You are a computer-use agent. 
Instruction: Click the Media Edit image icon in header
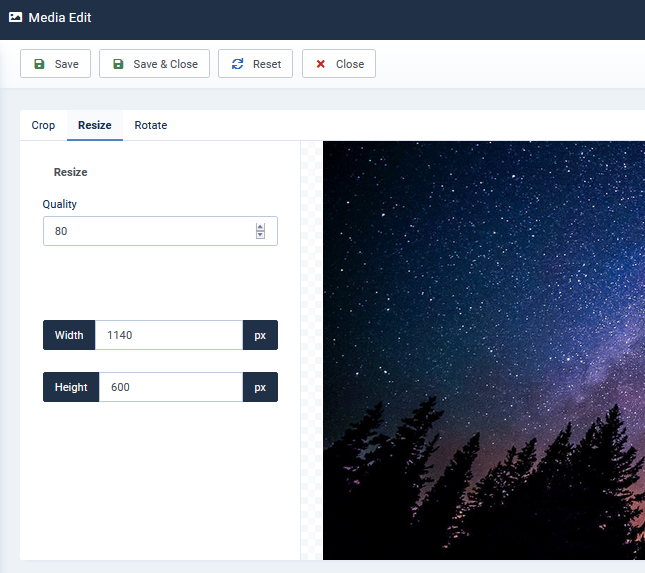coord(15,17)
